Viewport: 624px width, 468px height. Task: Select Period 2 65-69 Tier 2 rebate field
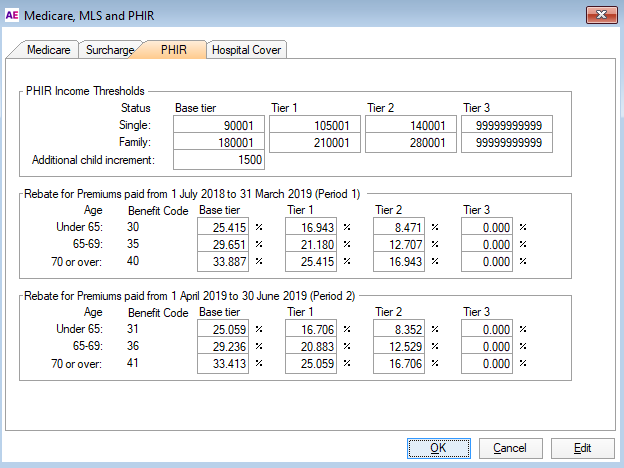(401, 347)
